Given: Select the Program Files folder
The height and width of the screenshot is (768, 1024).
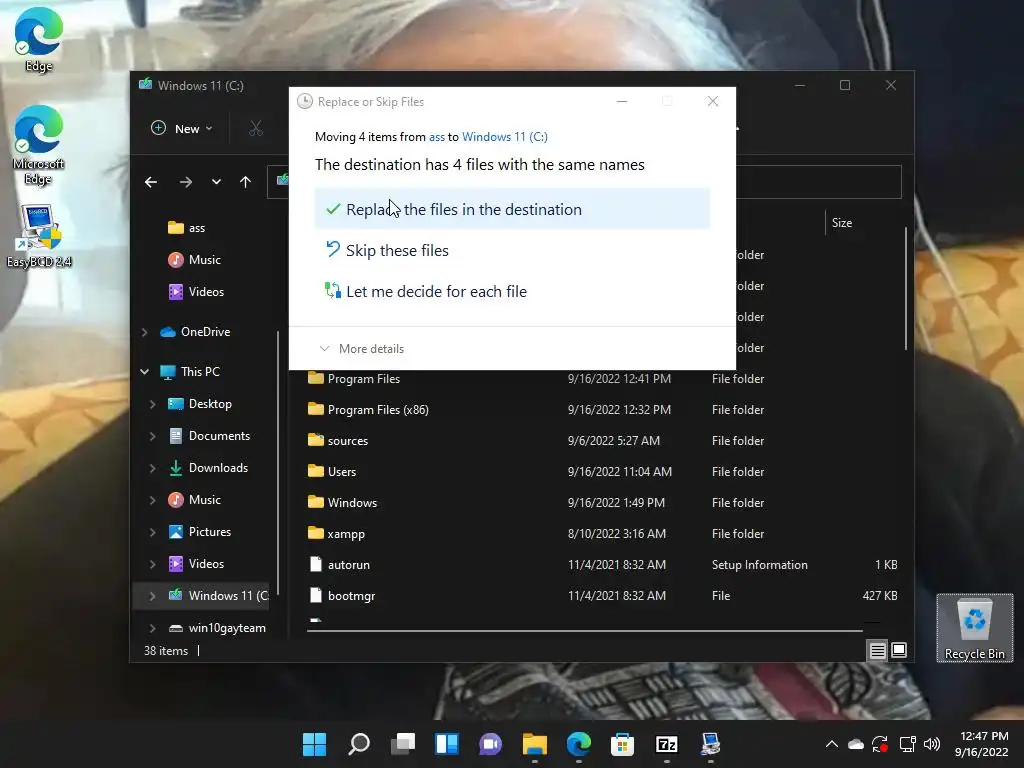Looking at the screenshot, I should [x=601, y=379].
